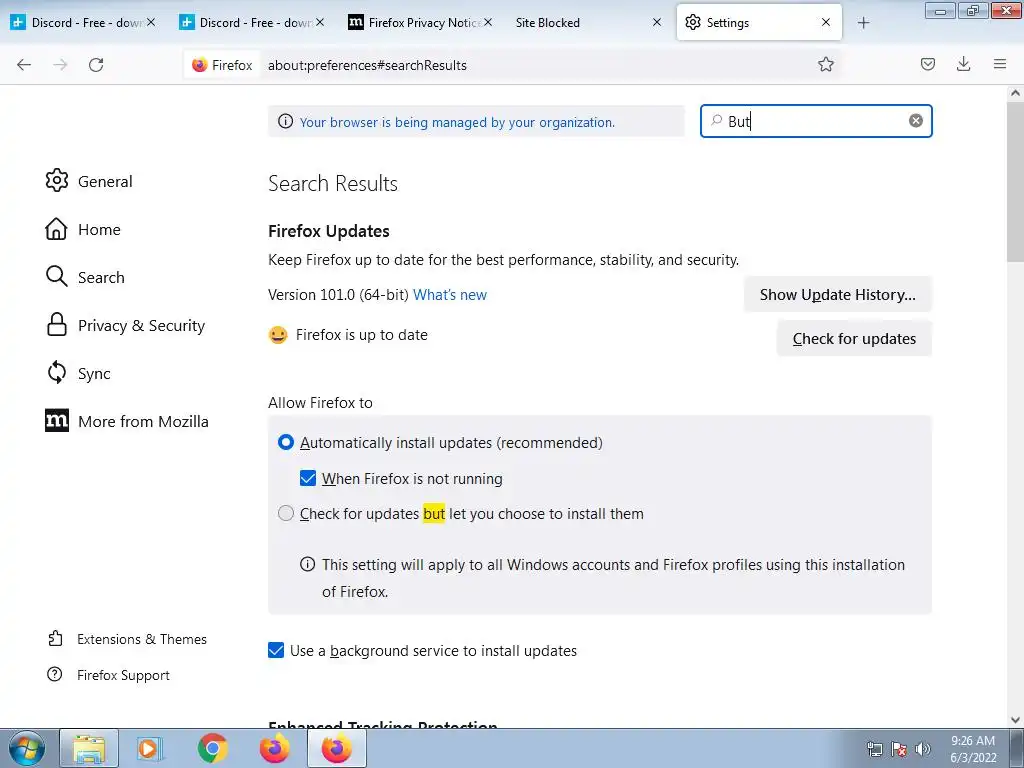Launch Windows Media Player from taskbar
Screen dimensions: 1024x768
pos(151,749)
